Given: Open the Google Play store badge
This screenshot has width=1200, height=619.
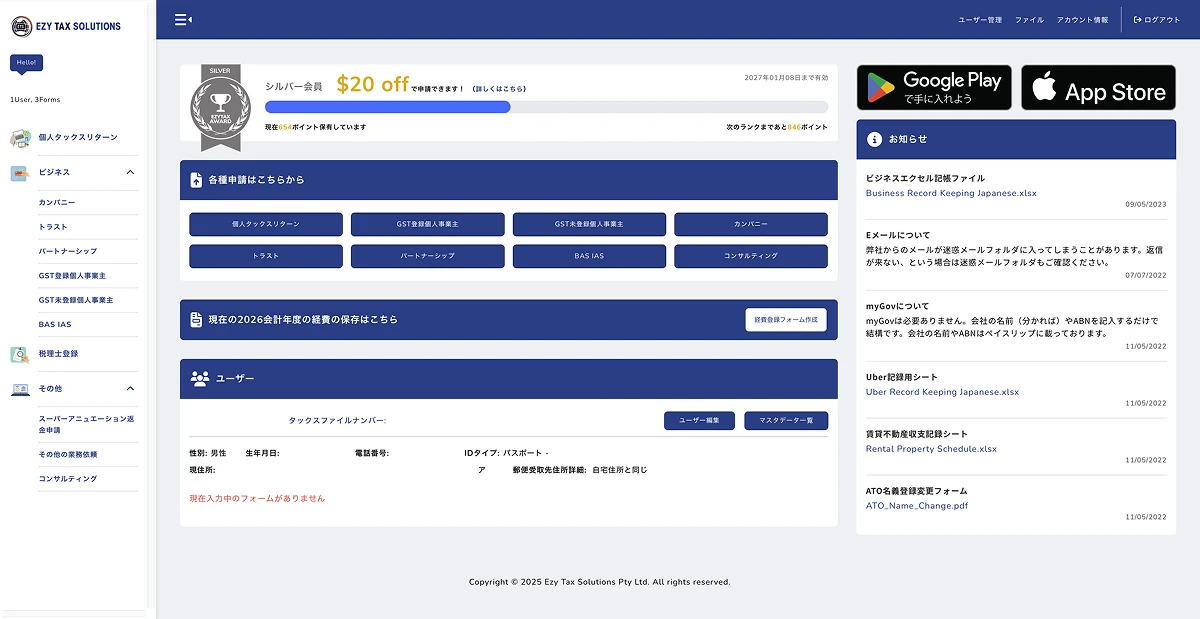Looking at the screenshot, I should (934, 88).
